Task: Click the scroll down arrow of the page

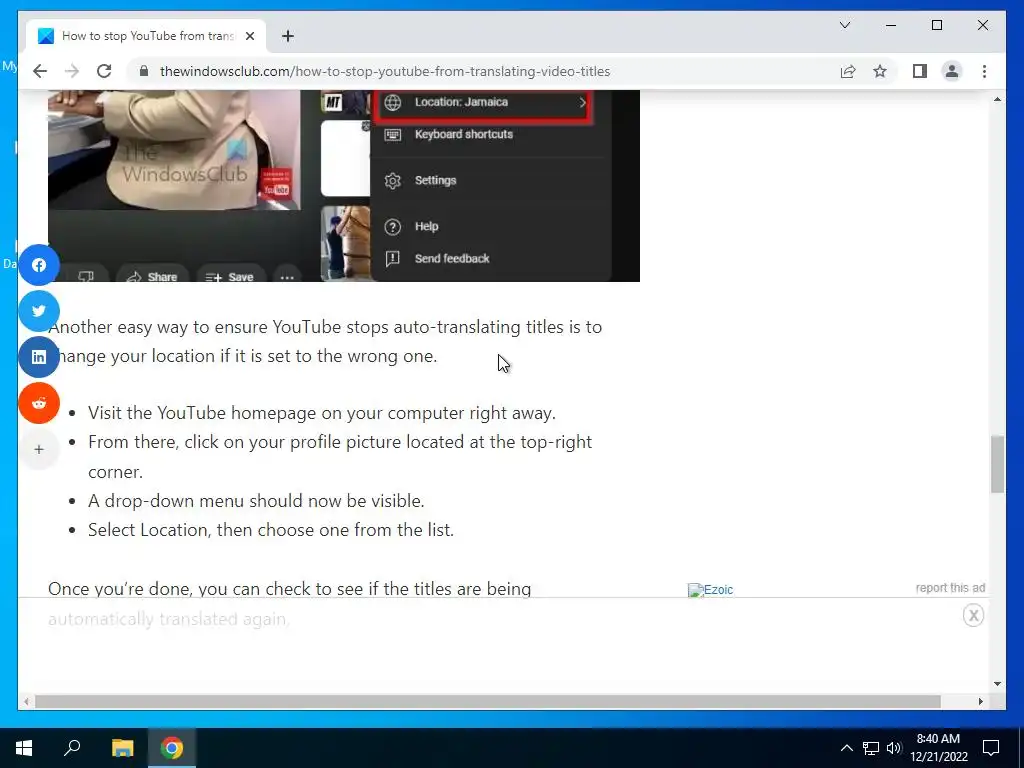Action: 997,684
